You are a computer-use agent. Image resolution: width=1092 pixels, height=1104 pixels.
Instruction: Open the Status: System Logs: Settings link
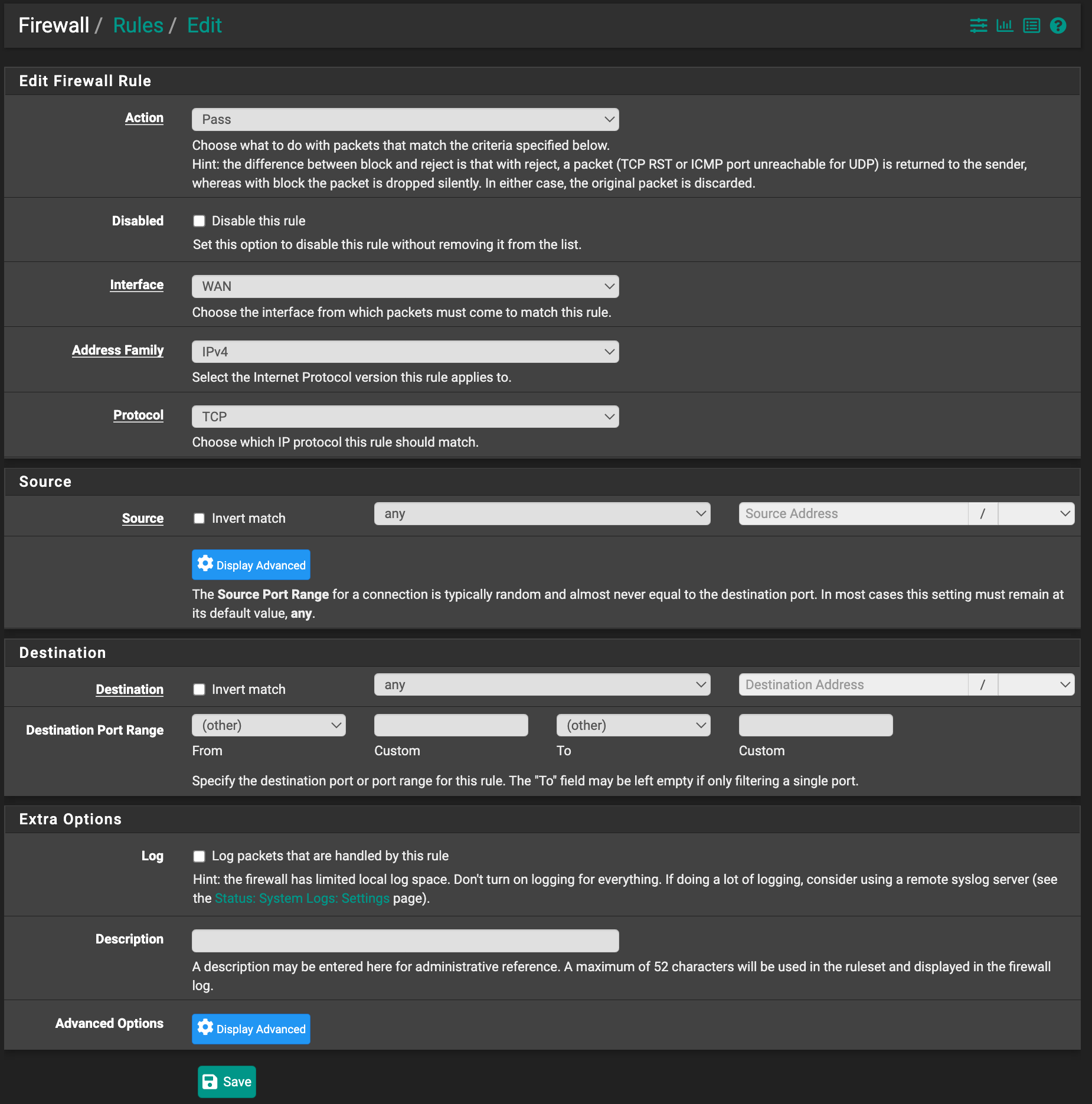click(x=301, y=898)
